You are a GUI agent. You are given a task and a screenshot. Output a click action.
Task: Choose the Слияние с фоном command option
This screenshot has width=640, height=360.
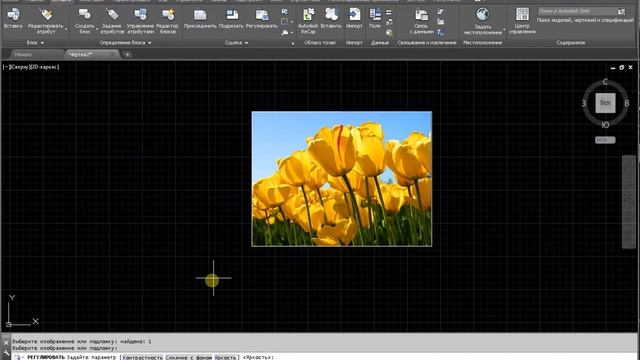(x=189, y=357)
